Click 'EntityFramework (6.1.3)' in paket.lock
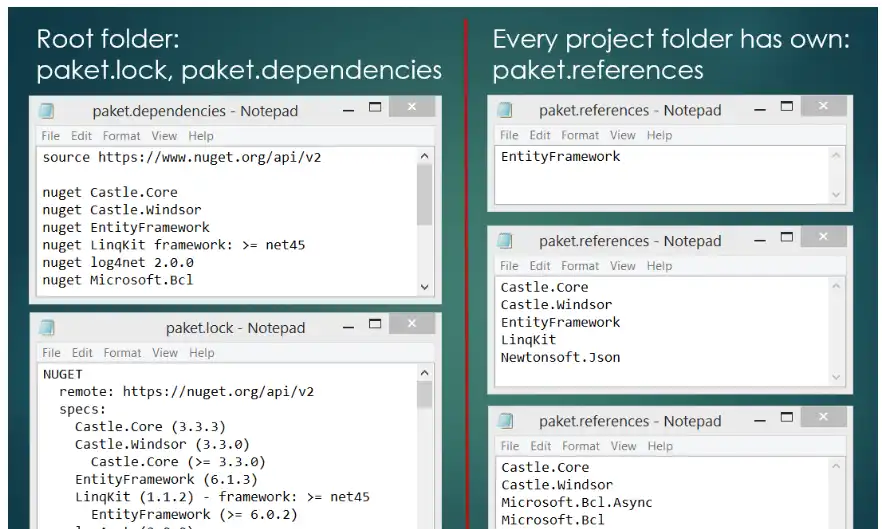The height and width of the screenshot is (529, 882). pyautogui.click(x=166, y=479)
